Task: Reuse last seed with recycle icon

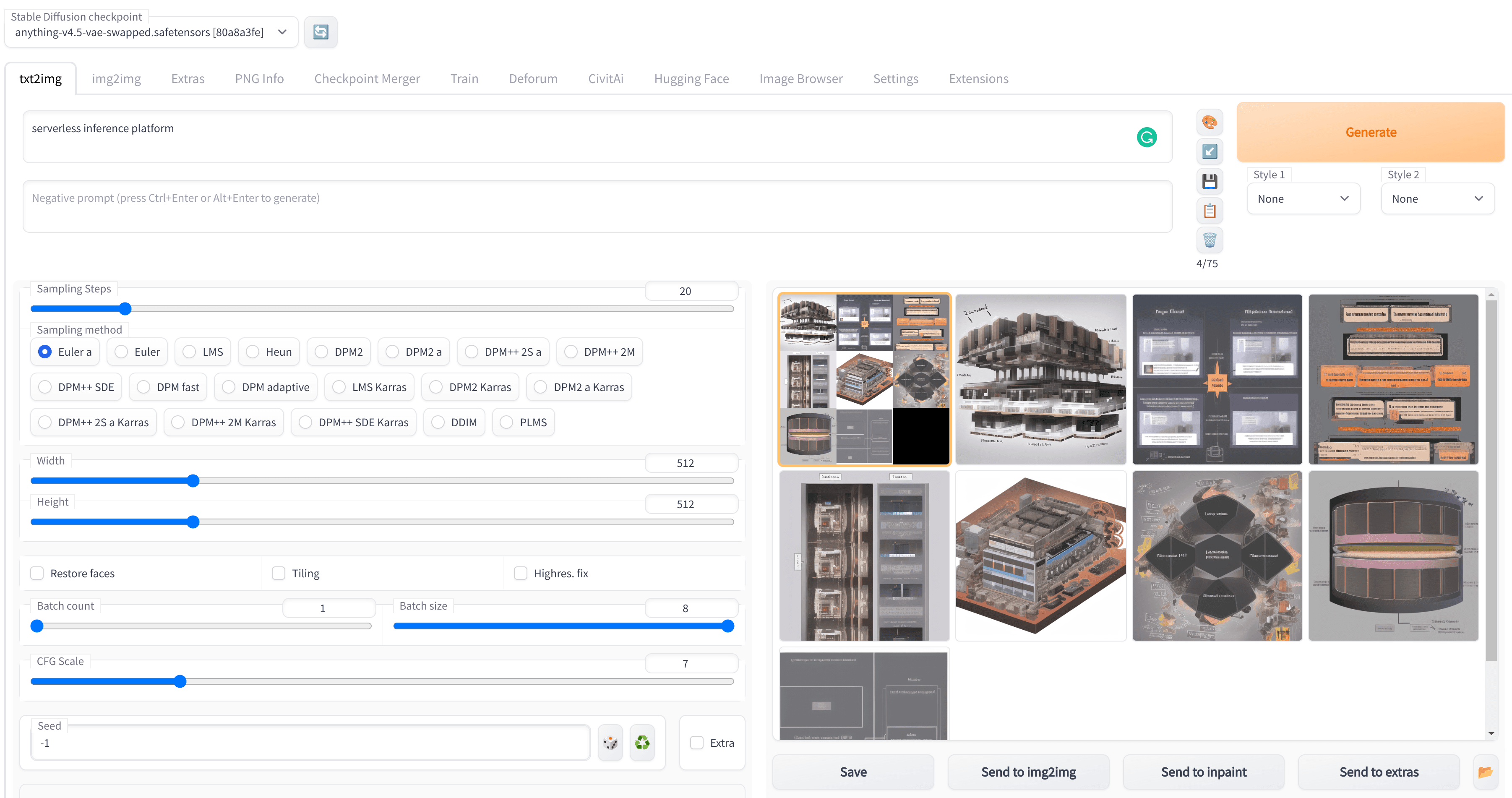Action: click(x=641, y=743)
